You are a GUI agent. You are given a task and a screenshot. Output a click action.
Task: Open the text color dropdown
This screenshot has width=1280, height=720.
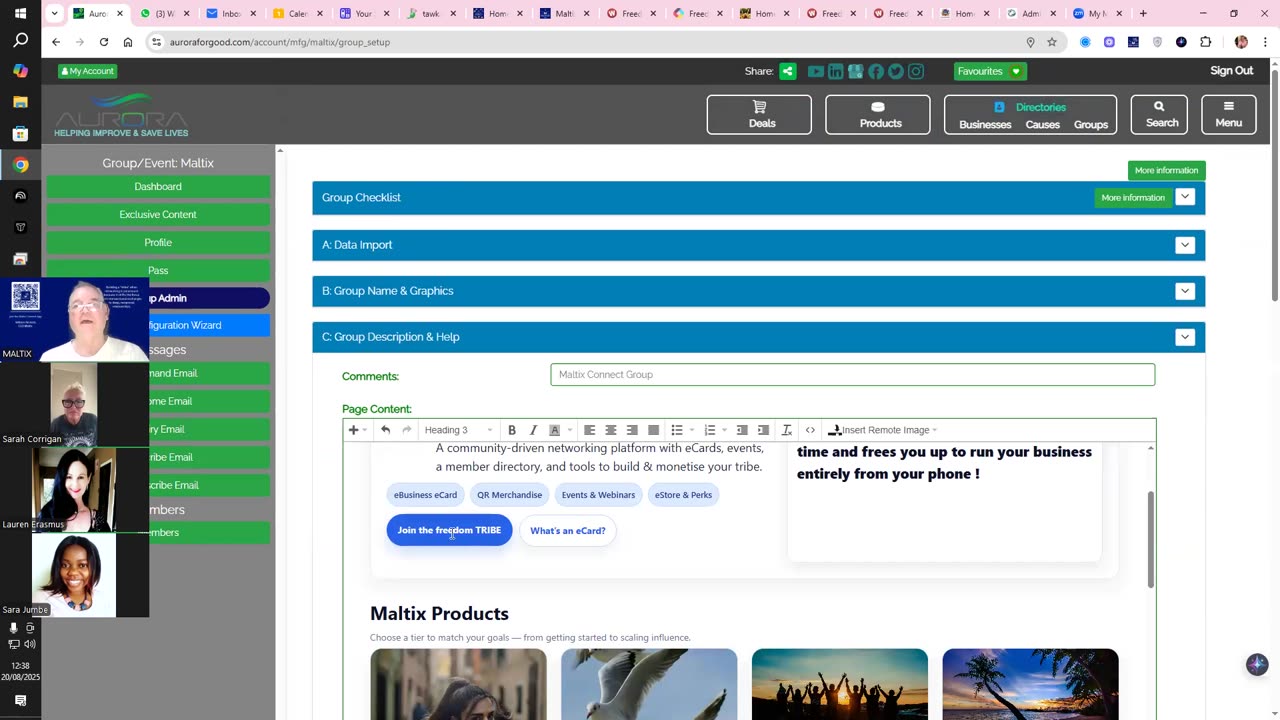point(570,430)
